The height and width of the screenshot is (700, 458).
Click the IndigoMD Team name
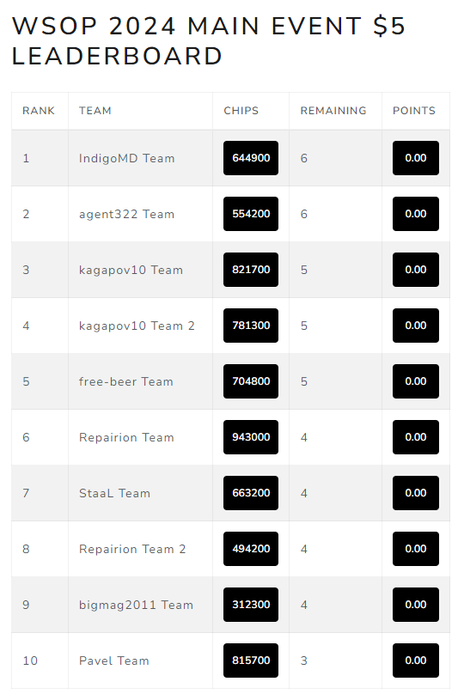127,158
